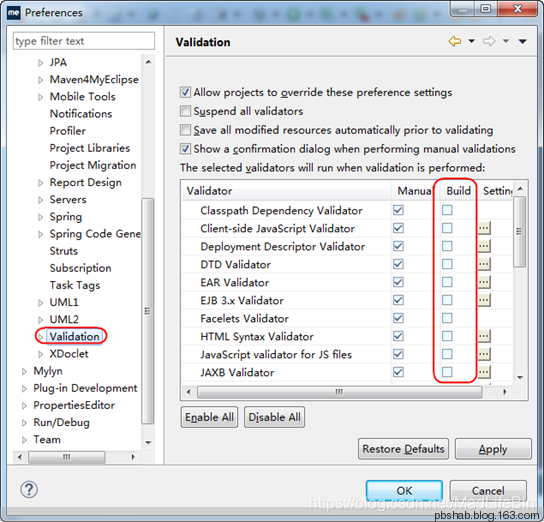Expand the Servers tree node
Screen dimensions: 544x522
pos(41,200)
